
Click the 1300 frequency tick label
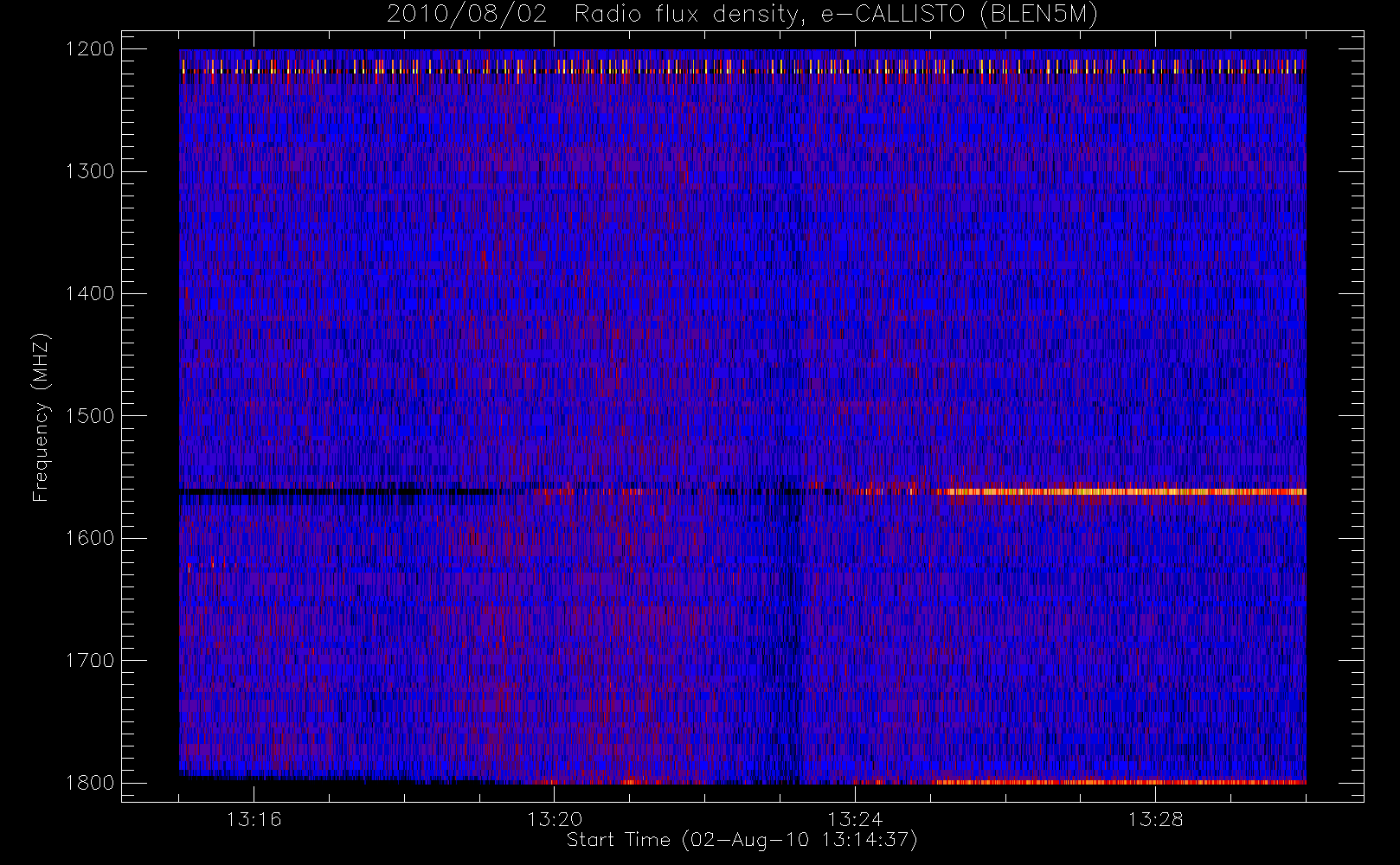pos(90,171)
